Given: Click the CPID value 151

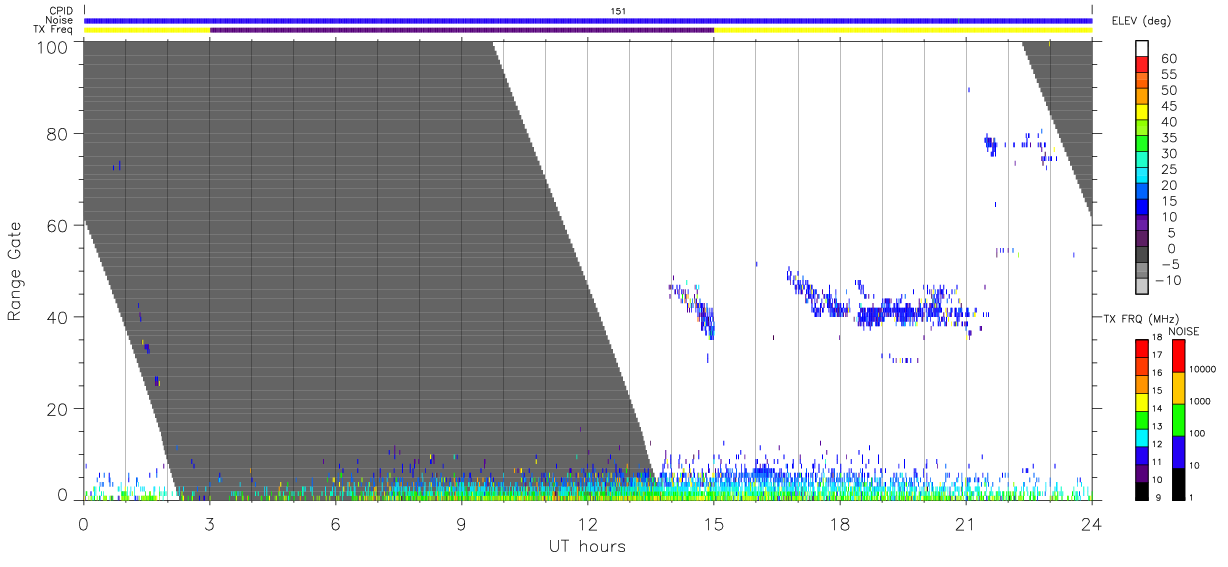Looking at the screenshot, I should (618, 11).
